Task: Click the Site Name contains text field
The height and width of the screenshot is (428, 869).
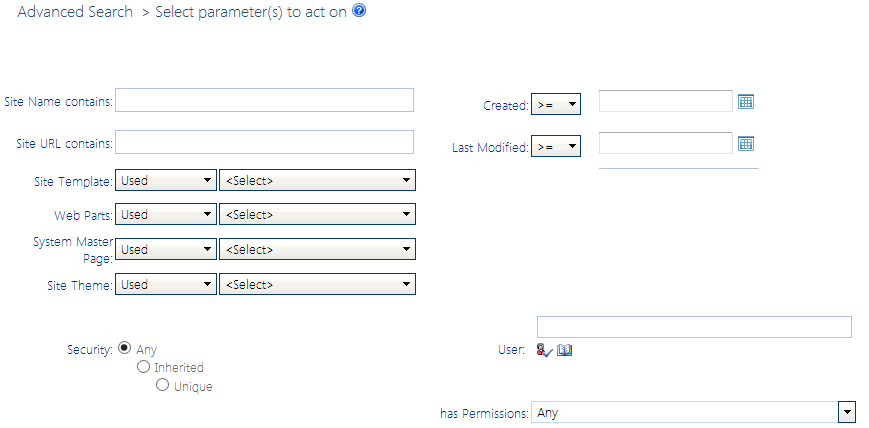Action: [265, 100]
